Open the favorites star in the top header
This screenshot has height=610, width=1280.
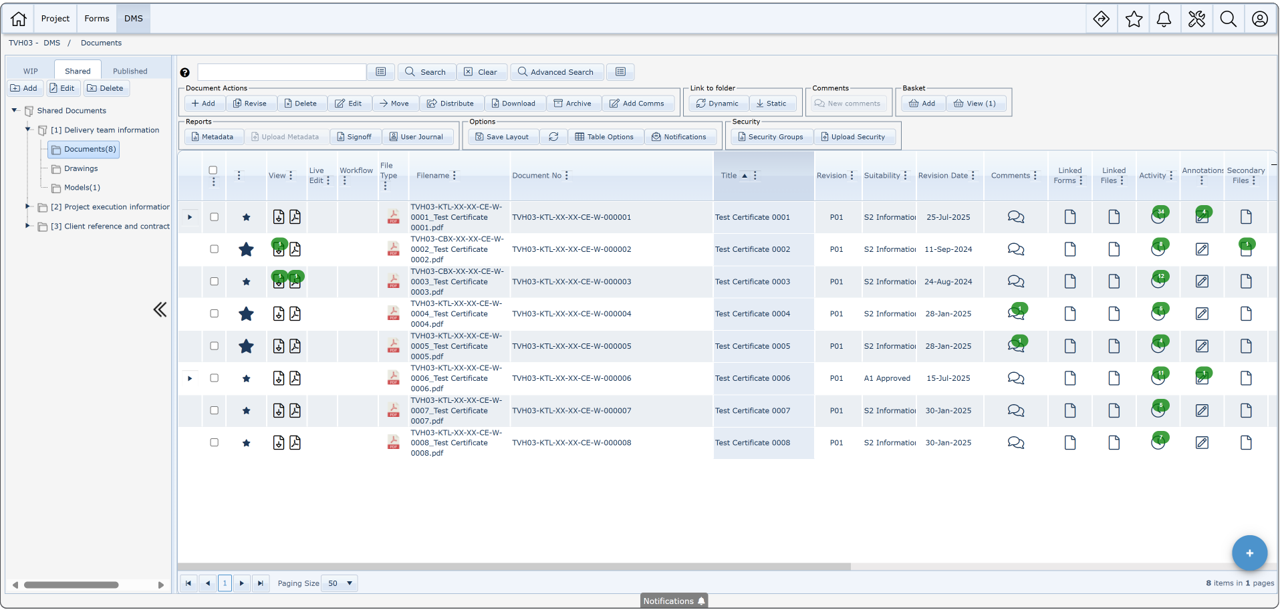1134,18
